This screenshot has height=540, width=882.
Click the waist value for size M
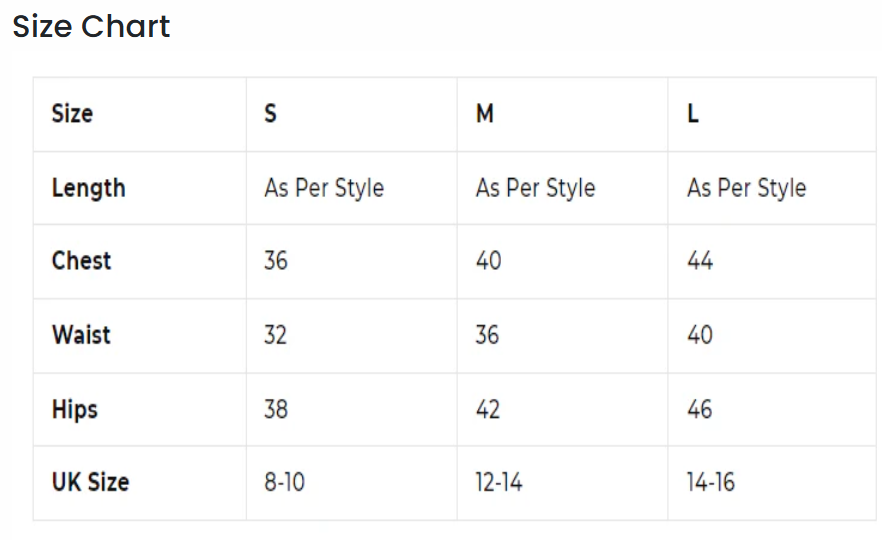point(487,334)
